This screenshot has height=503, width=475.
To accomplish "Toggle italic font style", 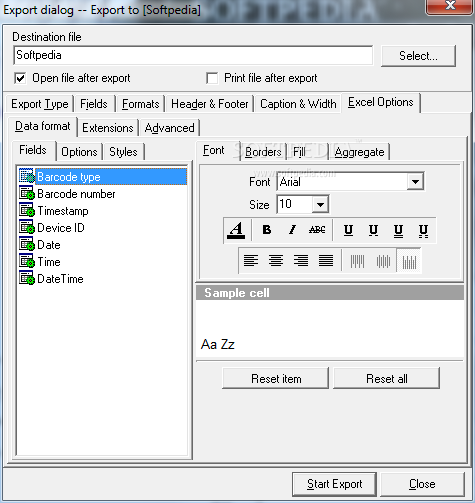I will (x=292, y=230).
